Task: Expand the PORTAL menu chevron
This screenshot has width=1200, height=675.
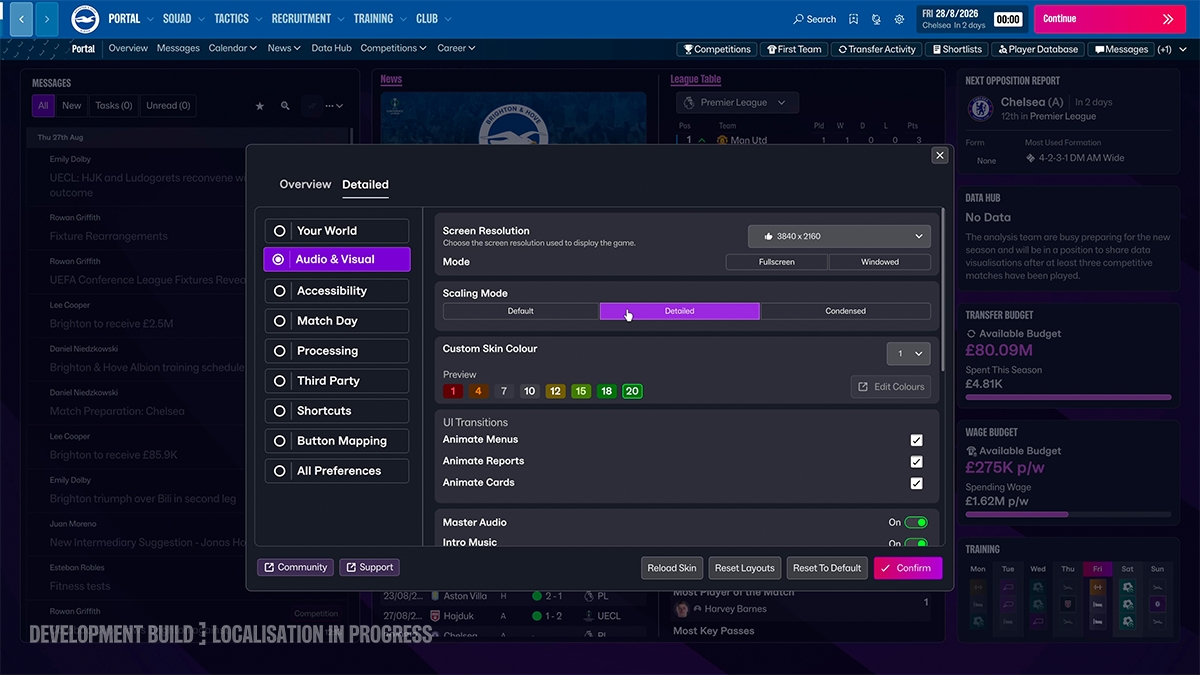Action: click(150, 19)
